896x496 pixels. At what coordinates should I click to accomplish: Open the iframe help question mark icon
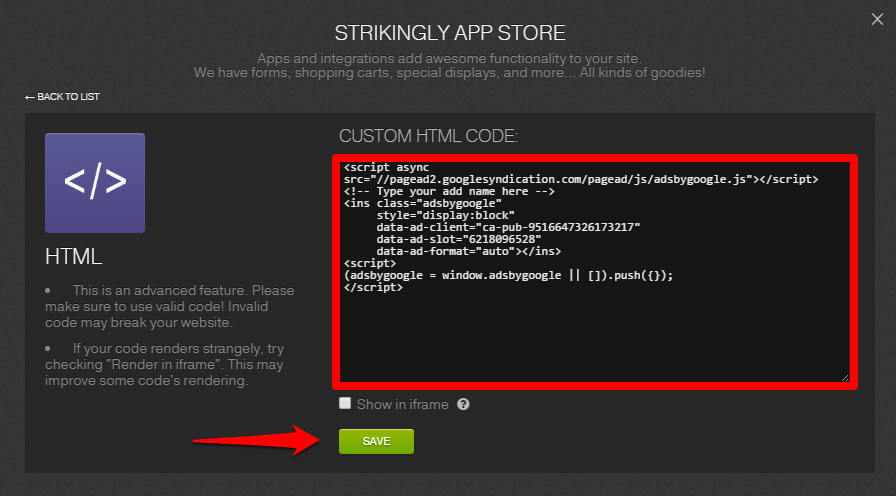coord(463,405)
